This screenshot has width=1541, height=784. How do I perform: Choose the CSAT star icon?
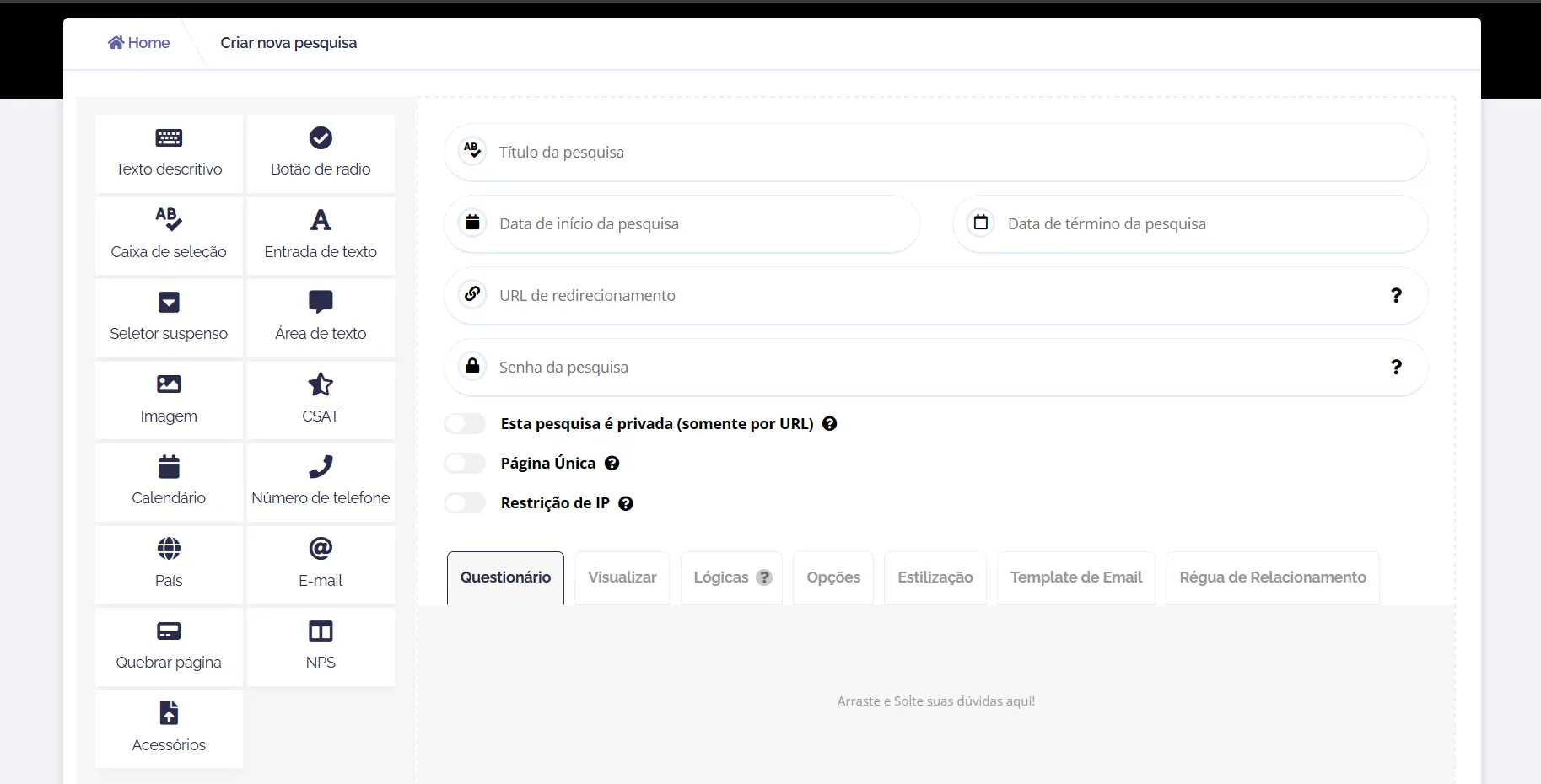[x=321, y=384]
